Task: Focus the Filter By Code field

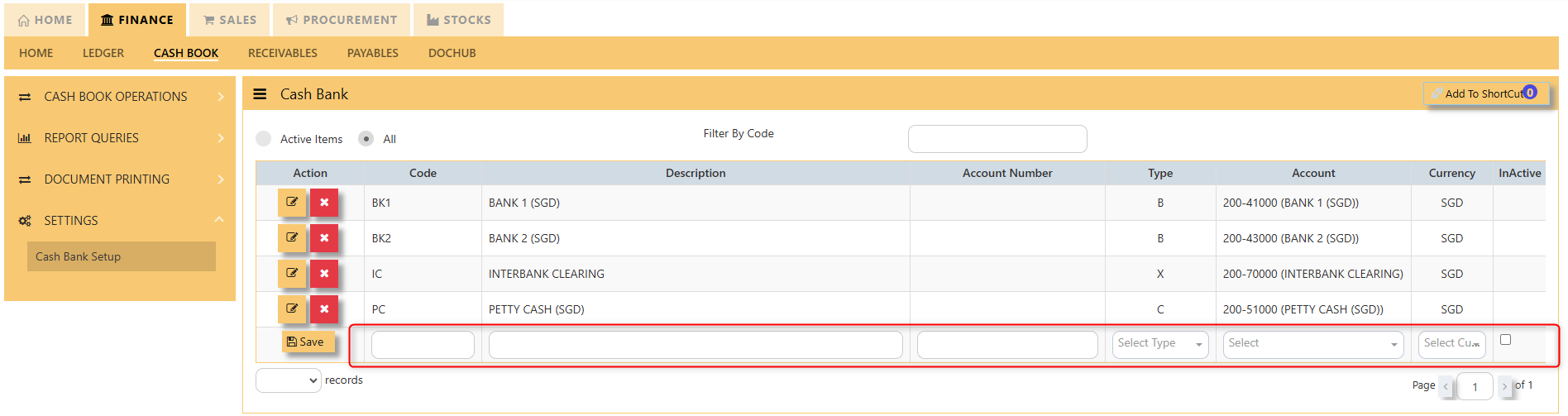Action: coord(997,139)
